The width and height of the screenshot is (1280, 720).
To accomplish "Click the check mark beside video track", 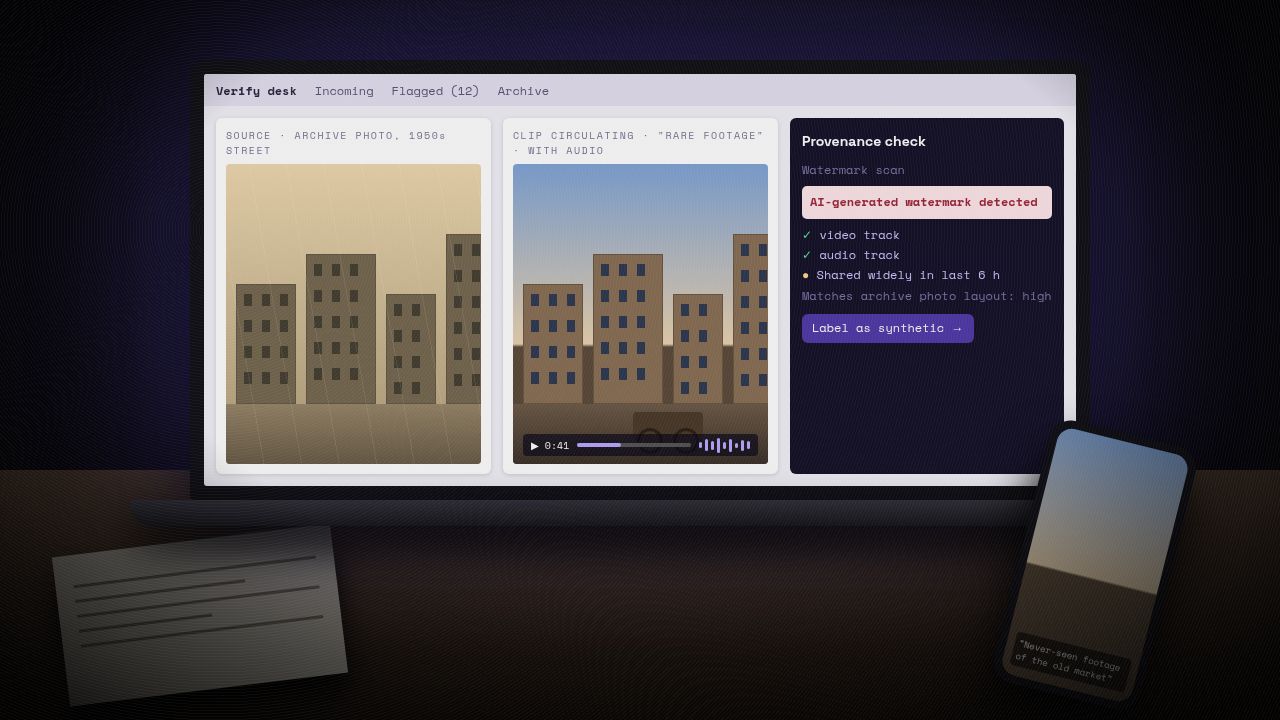I will [x=807, y=235].
